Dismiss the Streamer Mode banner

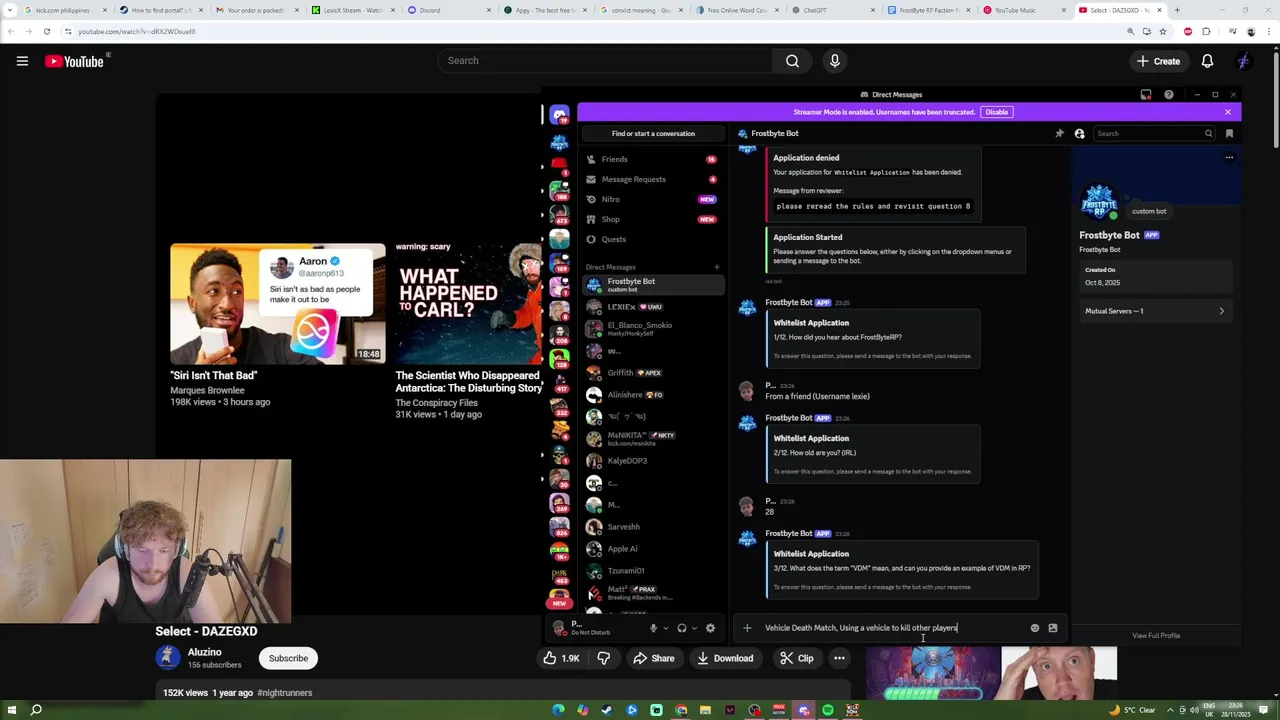[1228, 112]
